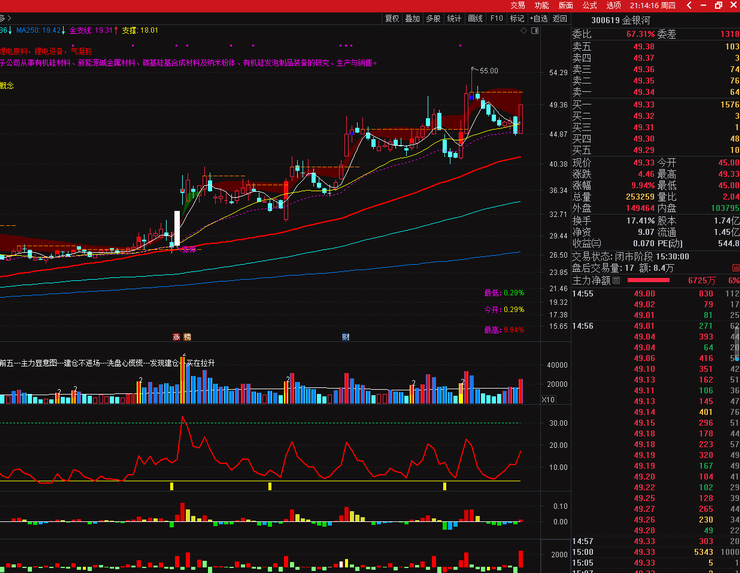
Task: Click the yellow signal marker under oscillator
Action: (x=171, y=486)
